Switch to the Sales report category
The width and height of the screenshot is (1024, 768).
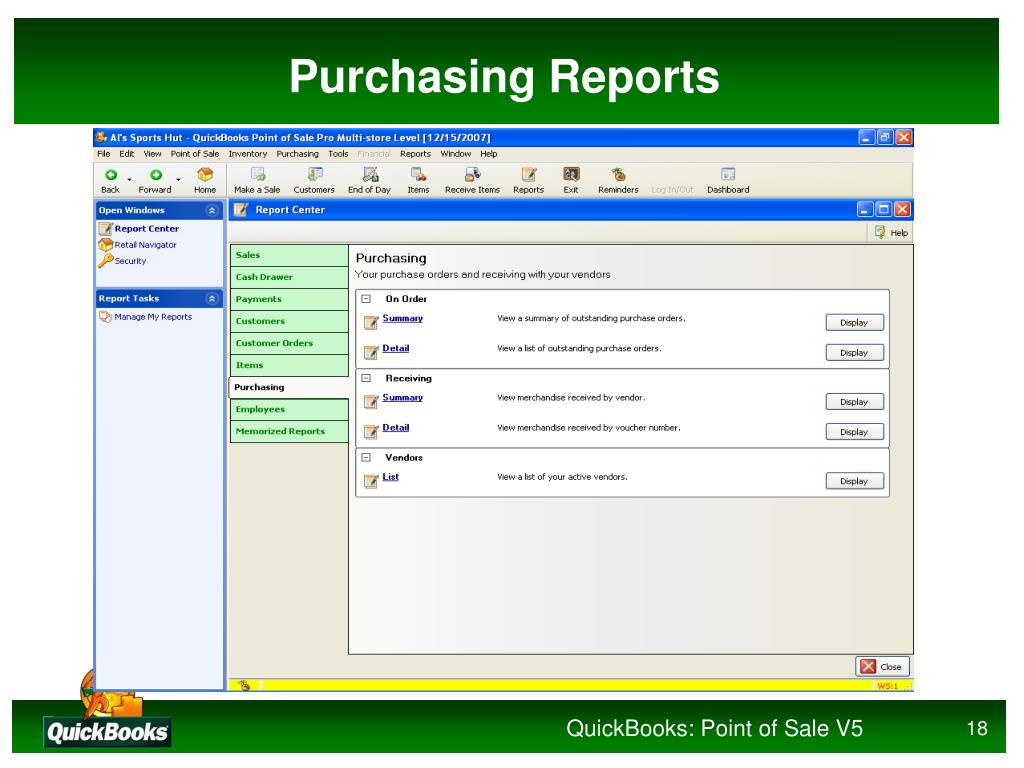[289, 255]
